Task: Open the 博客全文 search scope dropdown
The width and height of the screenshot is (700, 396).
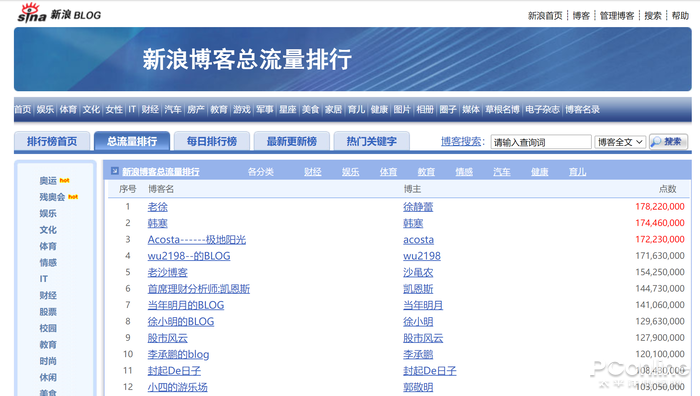Action: 620,142
